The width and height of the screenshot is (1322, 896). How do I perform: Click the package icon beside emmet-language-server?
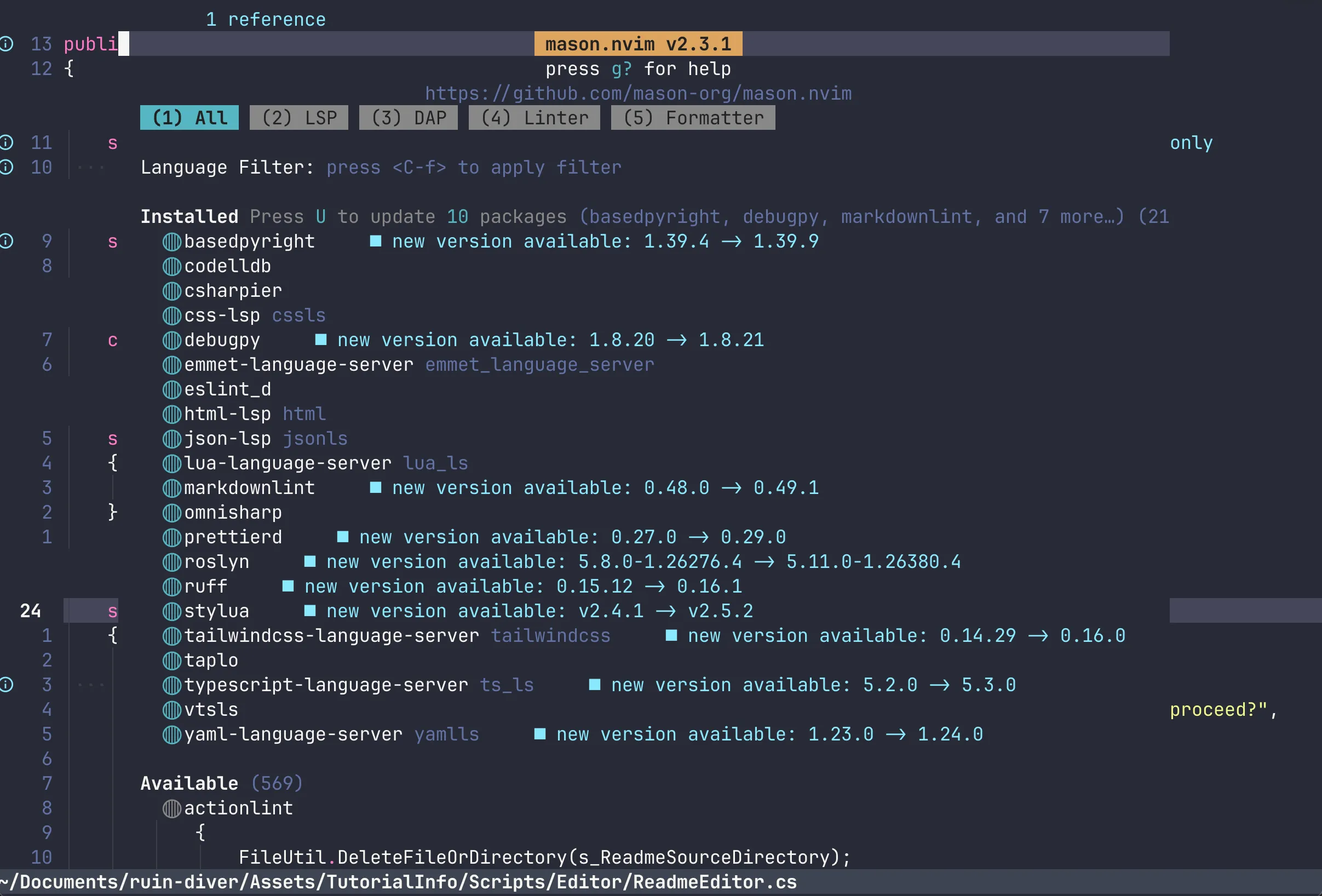point(172,365)
